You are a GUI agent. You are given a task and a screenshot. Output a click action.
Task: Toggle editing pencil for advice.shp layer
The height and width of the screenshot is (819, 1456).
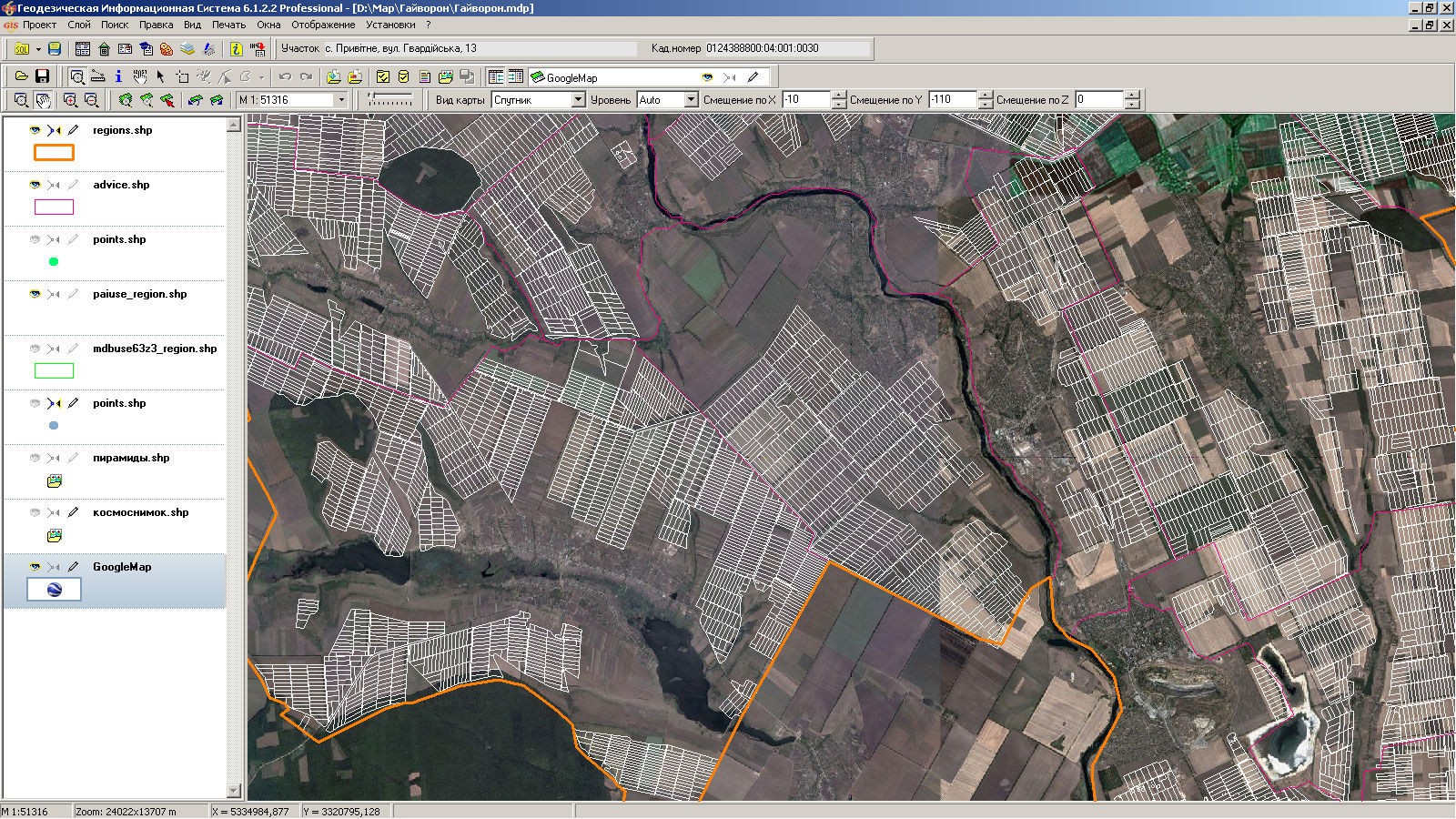[x=73, y=185]
